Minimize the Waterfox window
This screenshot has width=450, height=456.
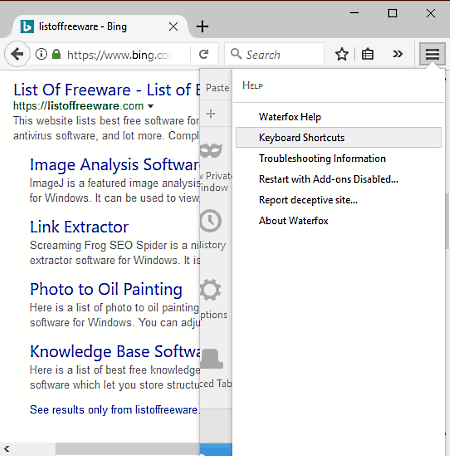tap(354, 13)
